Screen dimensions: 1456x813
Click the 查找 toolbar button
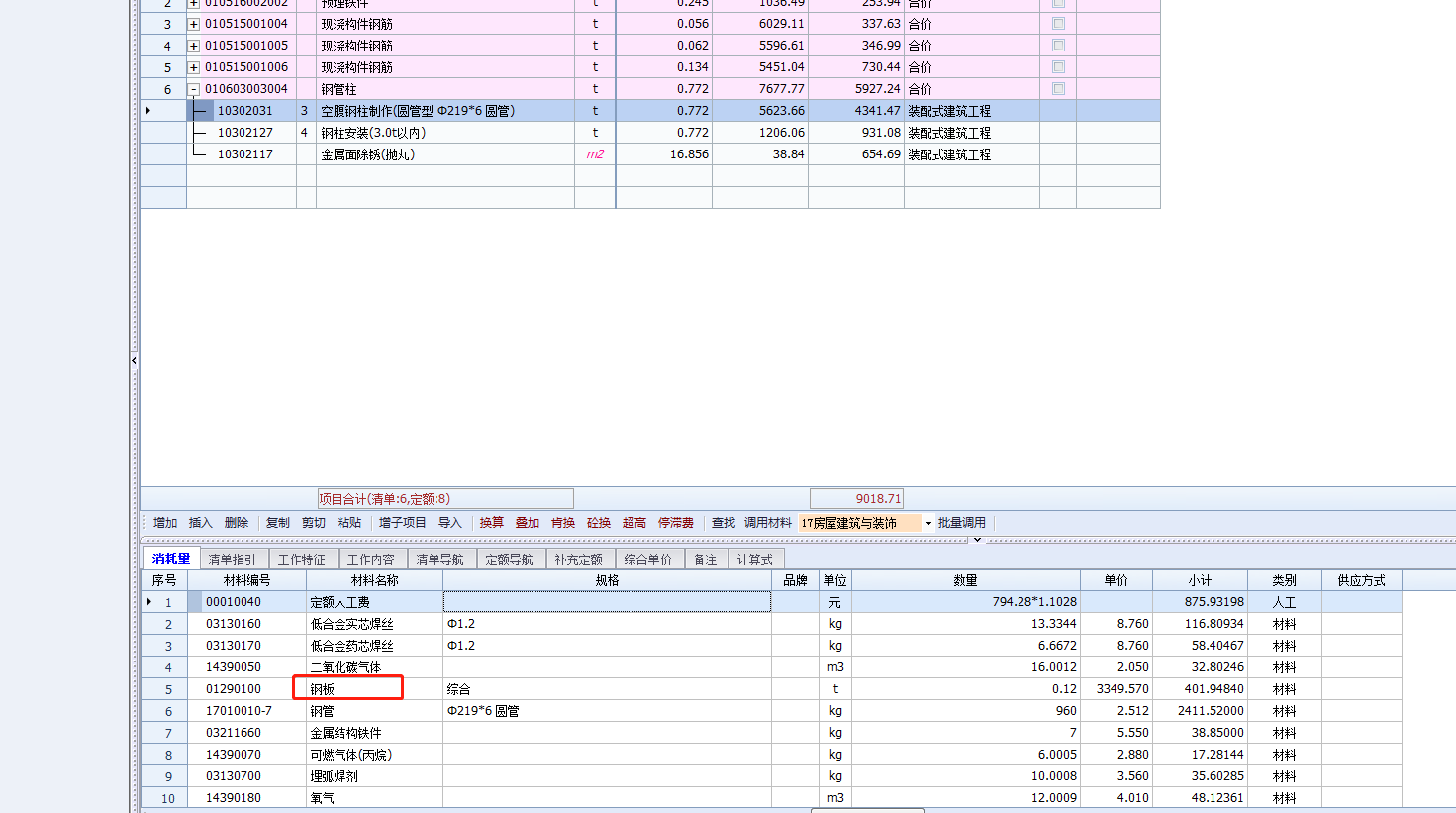724,523
